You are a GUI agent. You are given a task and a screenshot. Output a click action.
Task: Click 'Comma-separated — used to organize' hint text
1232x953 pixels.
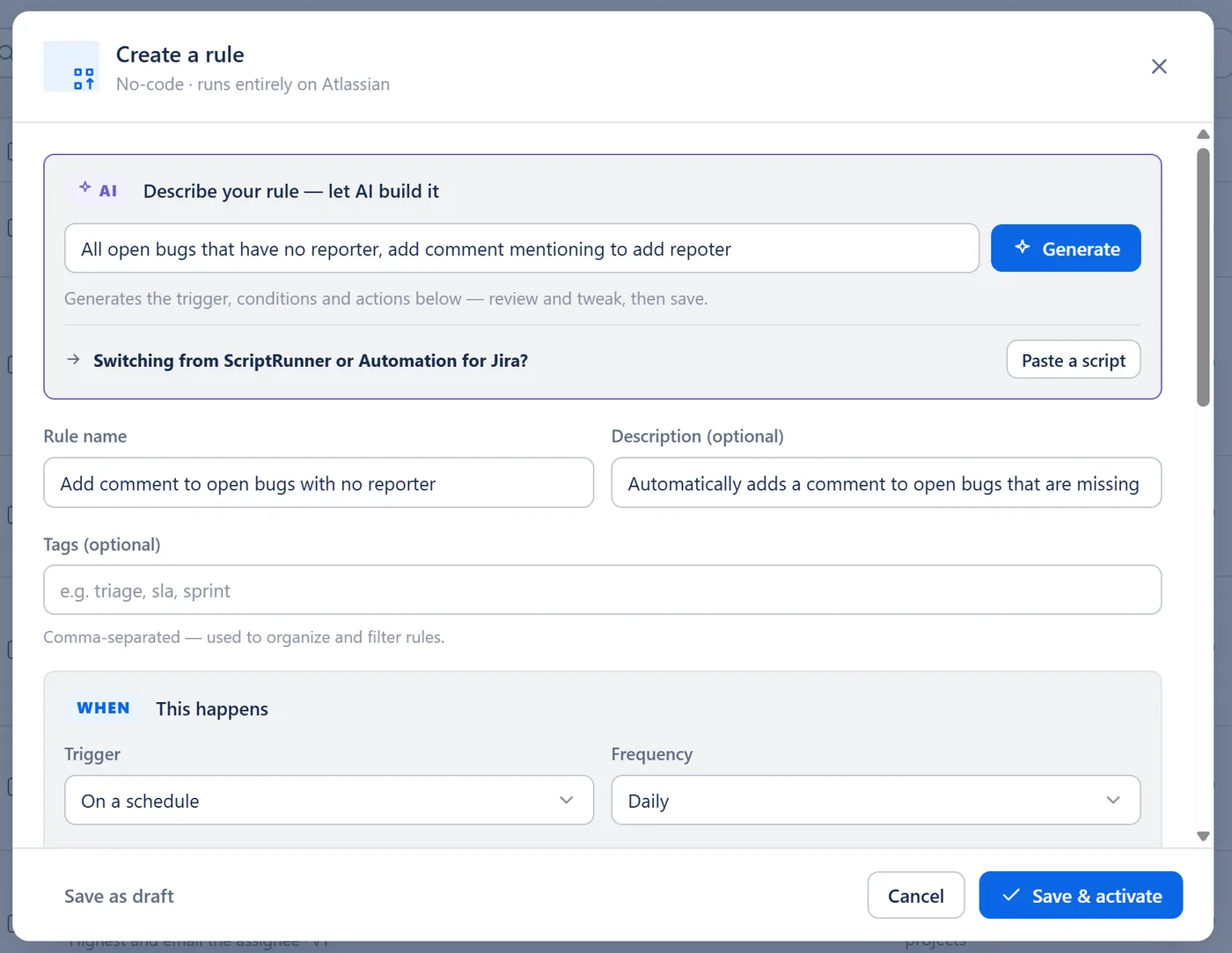(x=244, y=637)
